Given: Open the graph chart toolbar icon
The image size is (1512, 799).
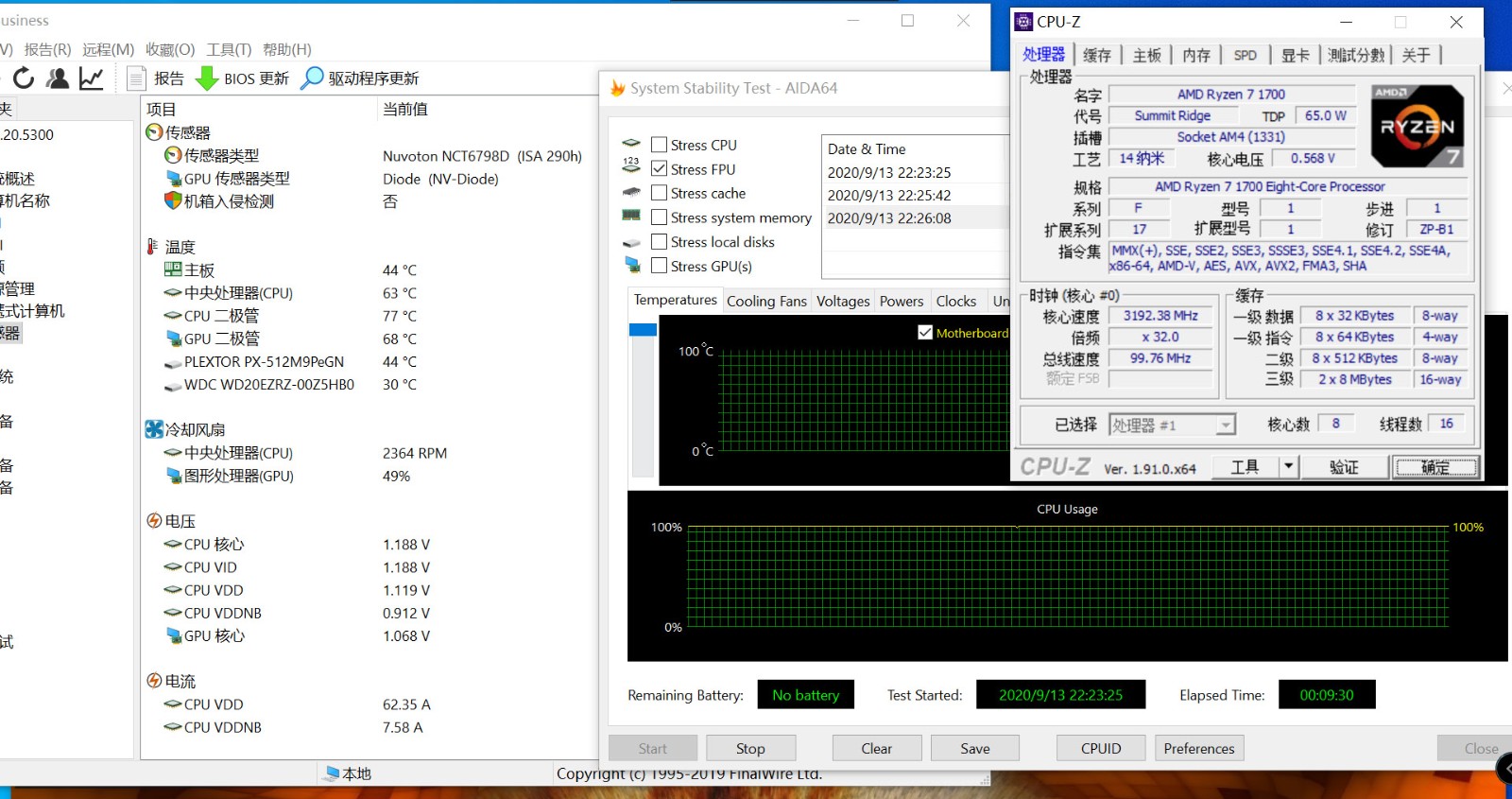Looking at the screenshot, I should pyautogui.click(x=92, y=78).
